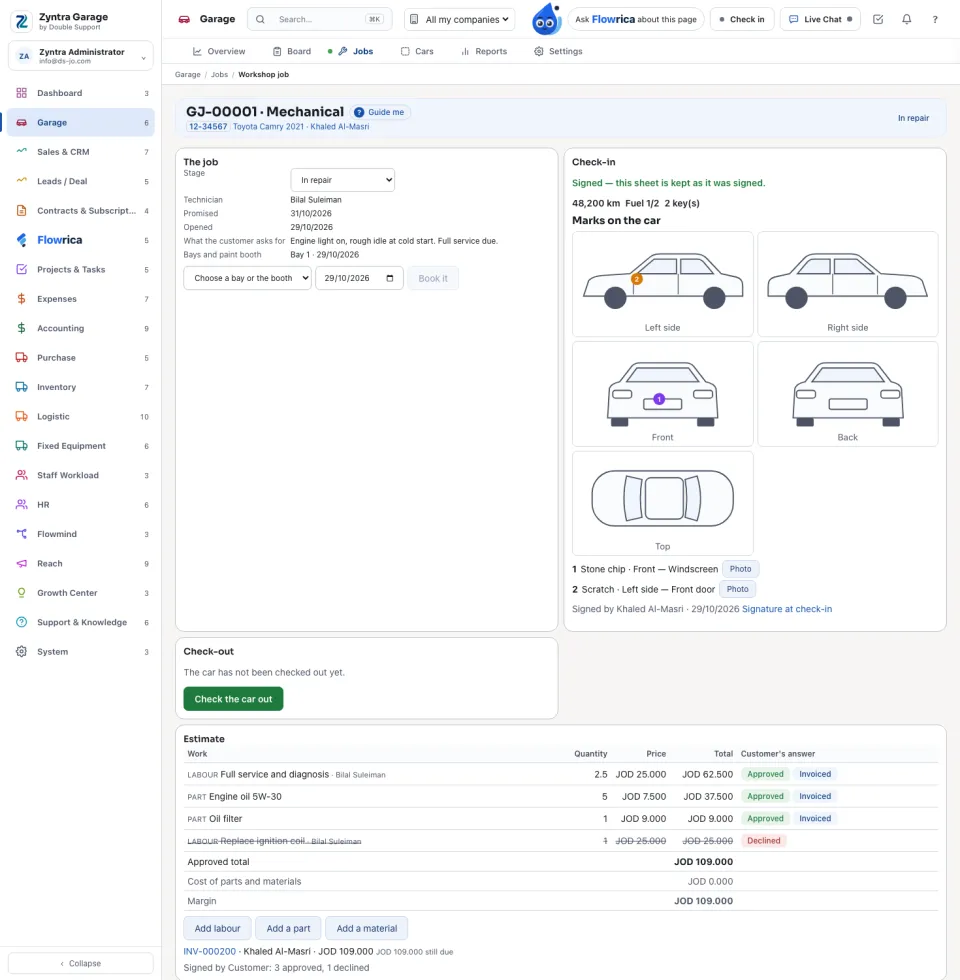Click the Garage breadcrumb link
The width and height of the screenshot is (960, 980).
(188, 74)
